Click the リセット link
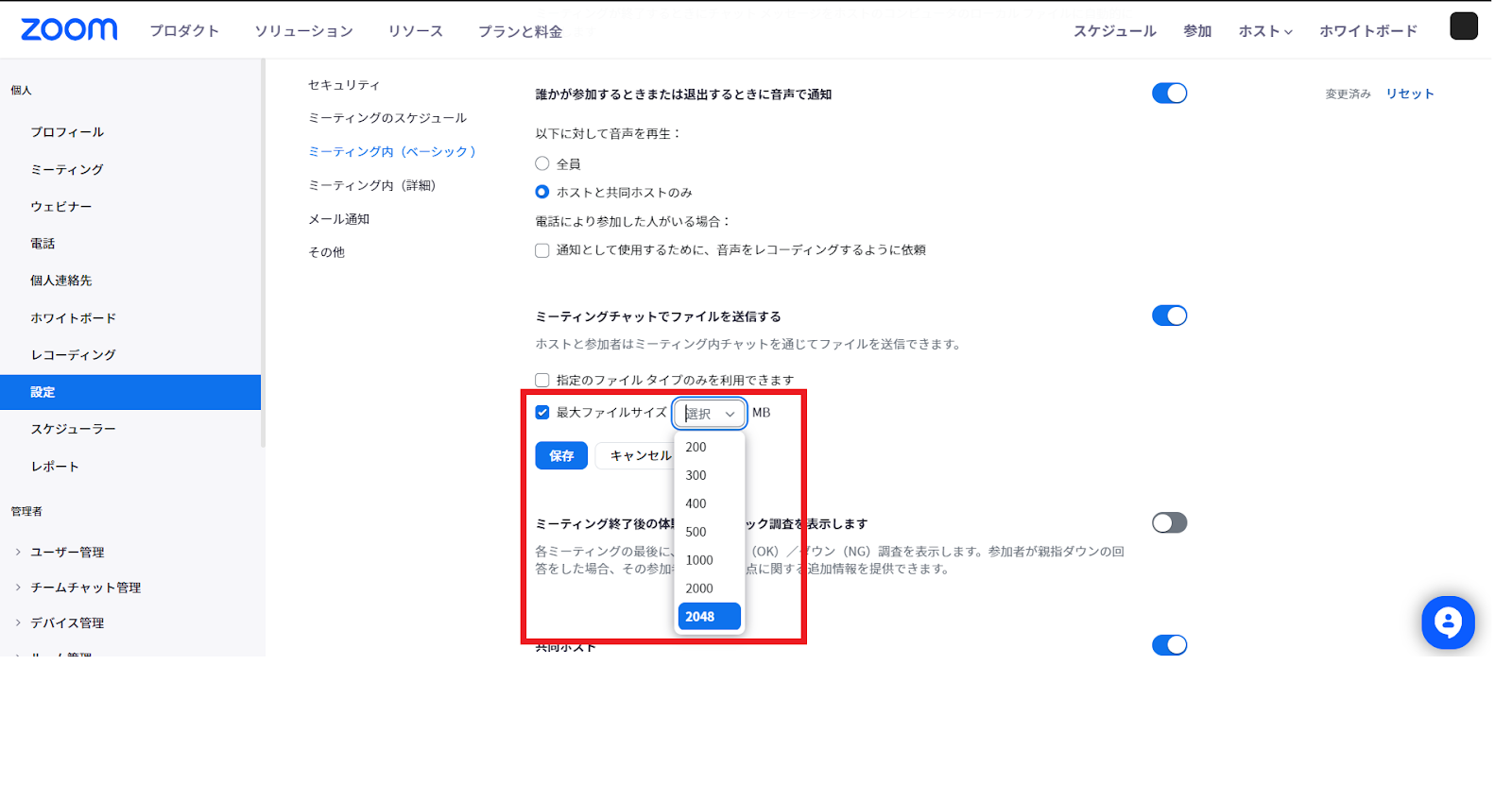The width and height of the screenshot is (1512, 801). point(1409,94)
